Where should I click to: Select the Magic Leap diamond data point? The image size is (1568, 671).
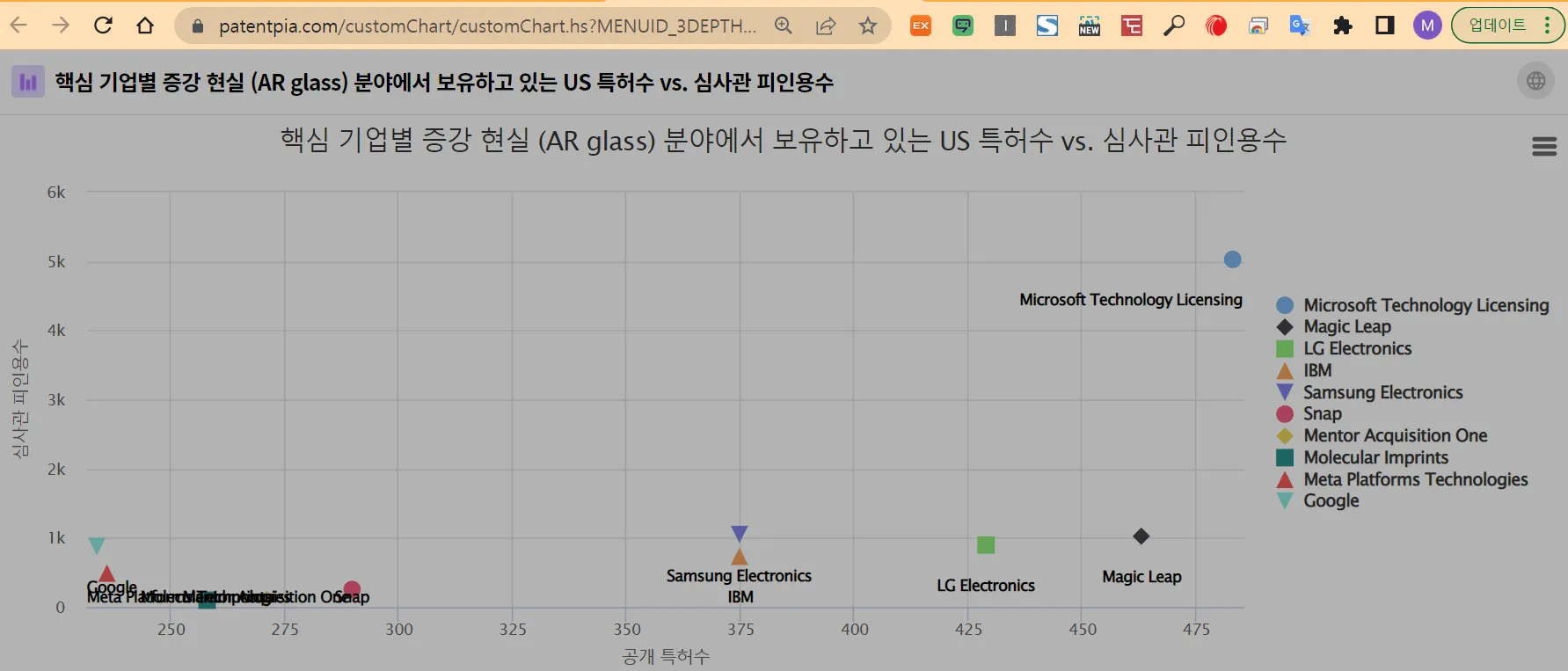tap(1141, 536)
